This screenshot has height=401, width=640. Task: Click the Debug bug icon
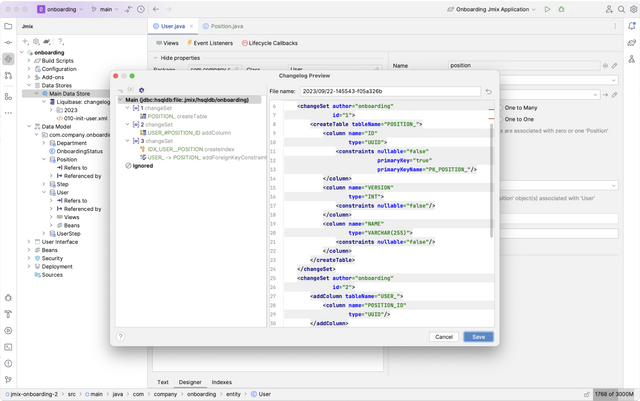click(561, 9)
